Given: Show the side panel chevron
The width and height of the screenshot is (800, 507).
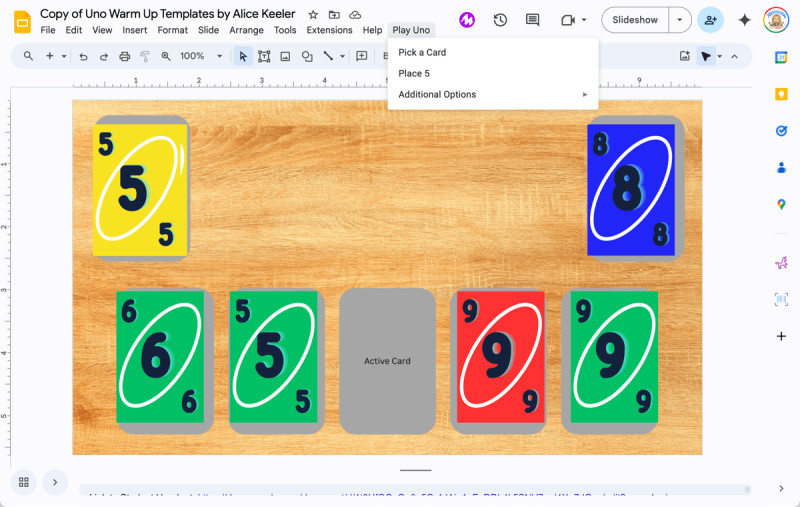Looking at the screenshot, I should [781, 489].
